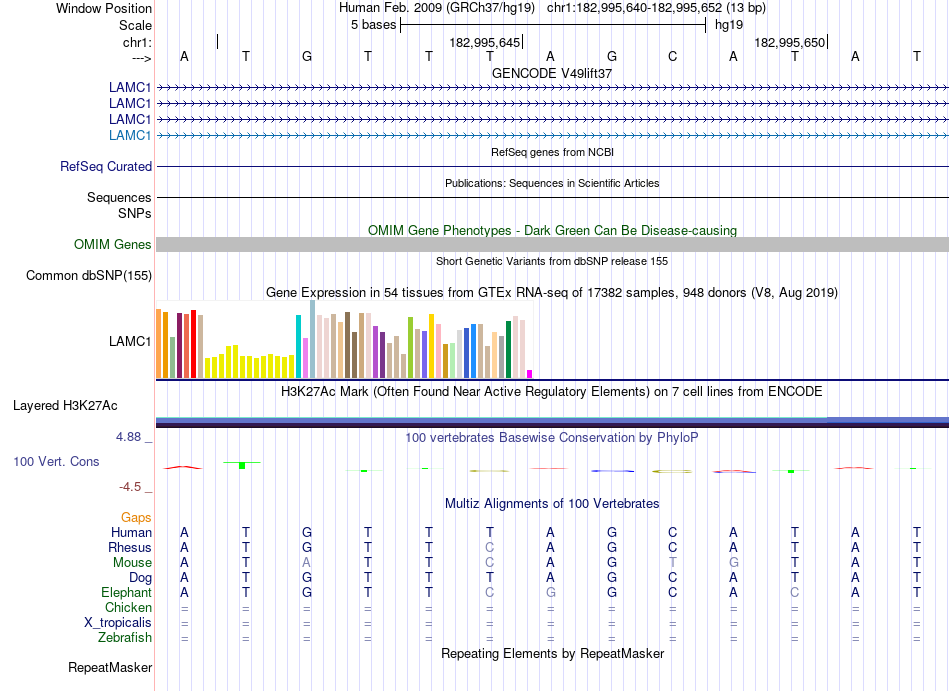This screenshot has width=950, height=691.
Task: Click the C base in the reference sequence row
Action: coord(673,56)
